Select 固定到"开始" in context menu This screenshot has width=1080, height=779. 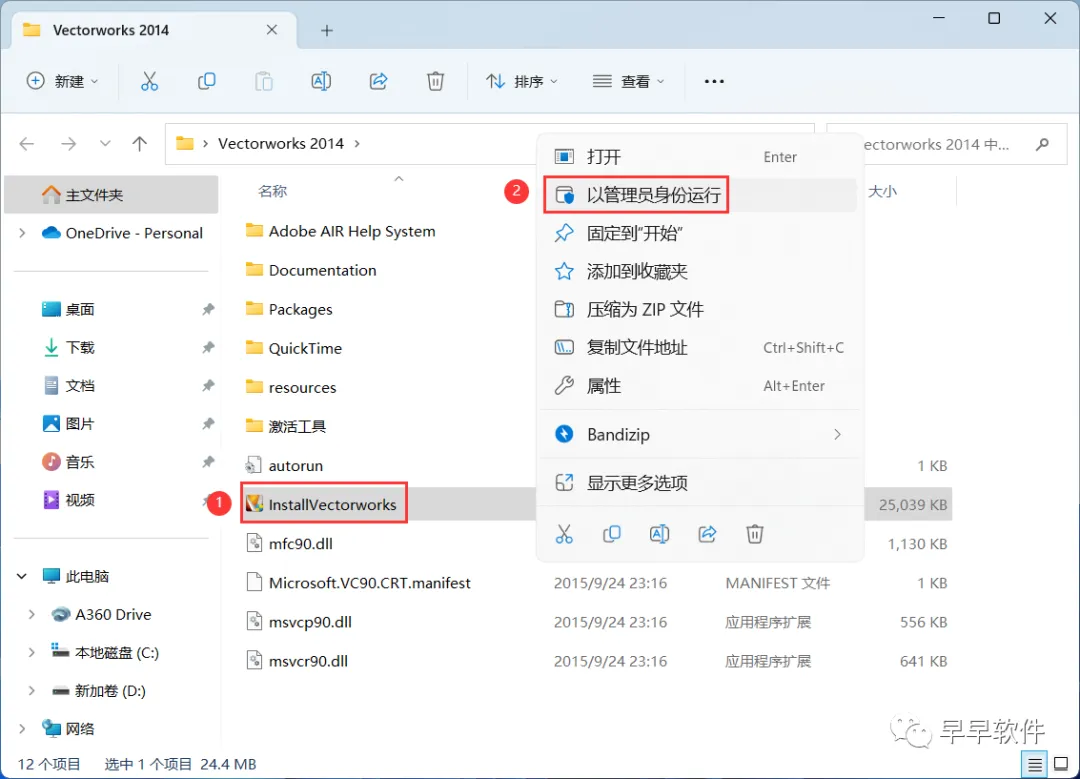point(700,233)
